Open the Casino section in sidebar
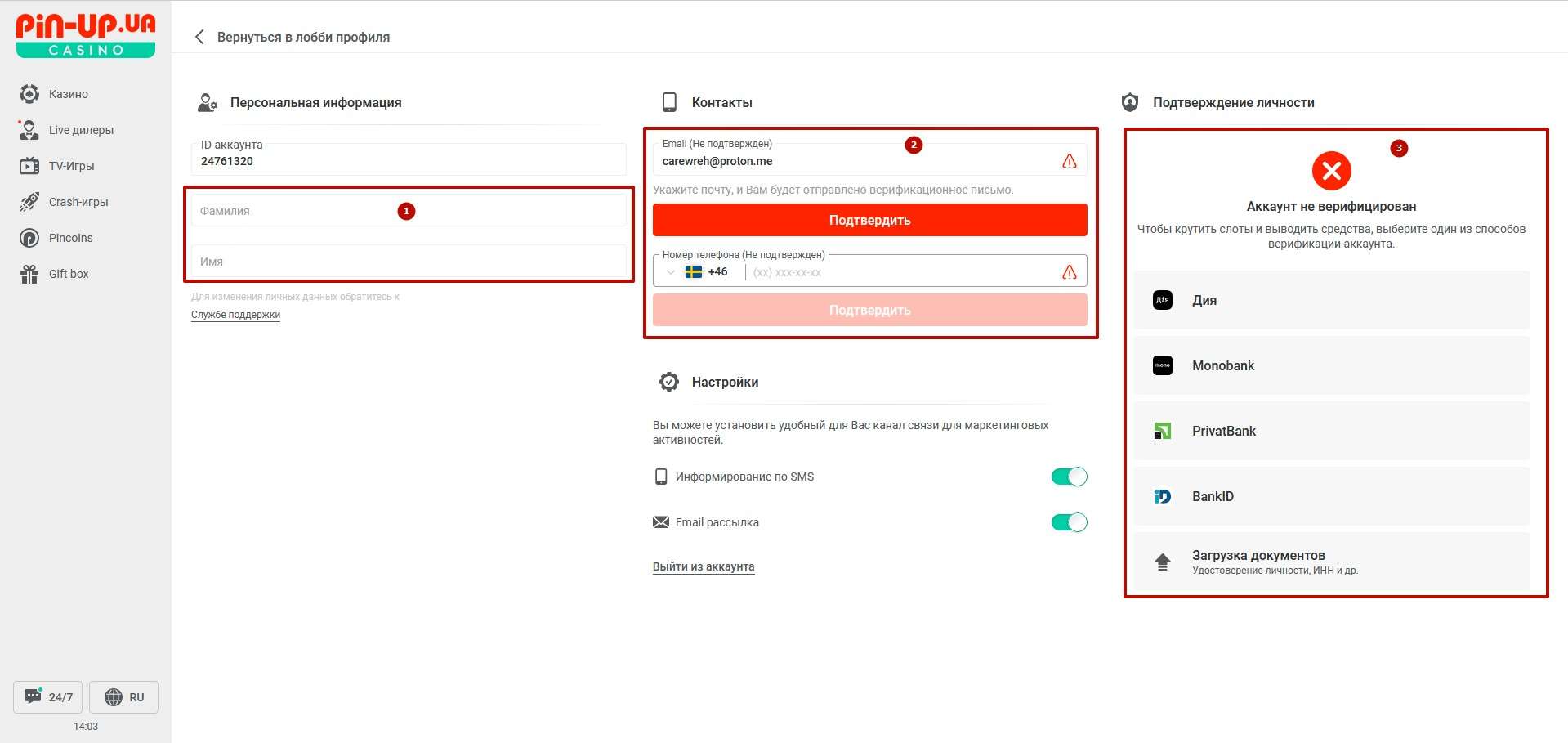 [68, 94]
